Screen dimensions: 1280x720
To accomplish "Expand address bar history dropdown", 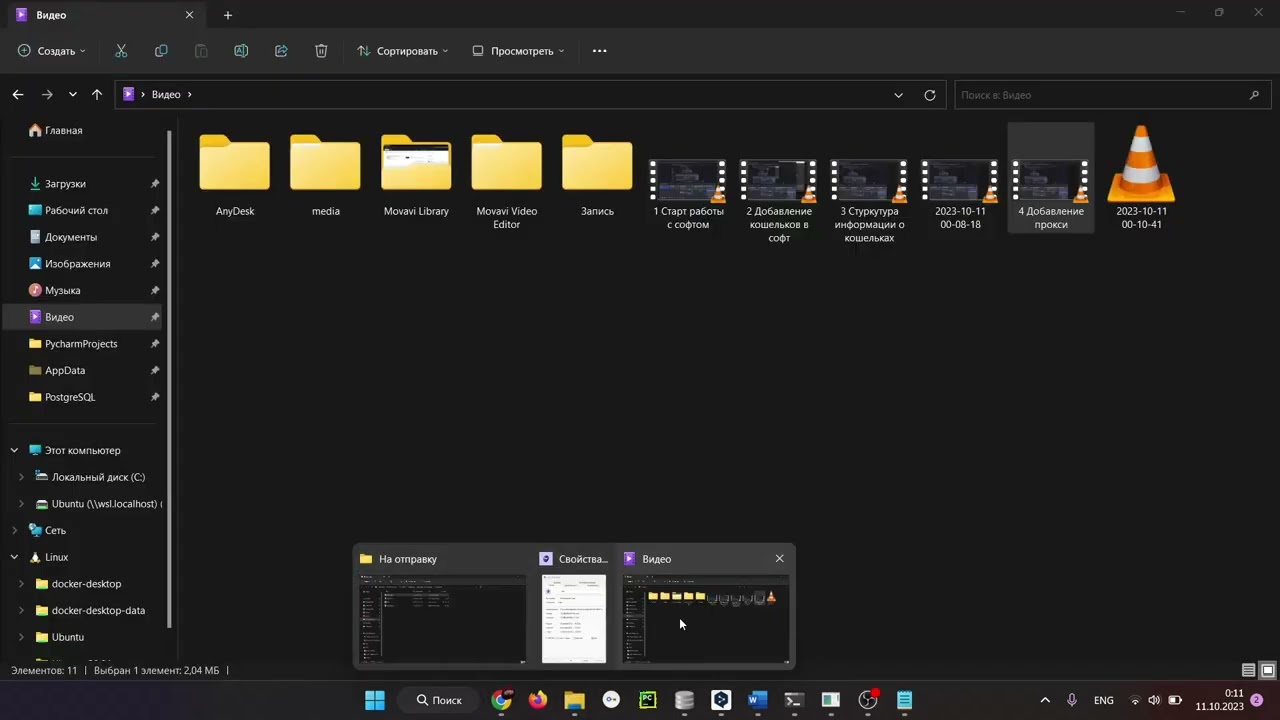I will 898,95.
